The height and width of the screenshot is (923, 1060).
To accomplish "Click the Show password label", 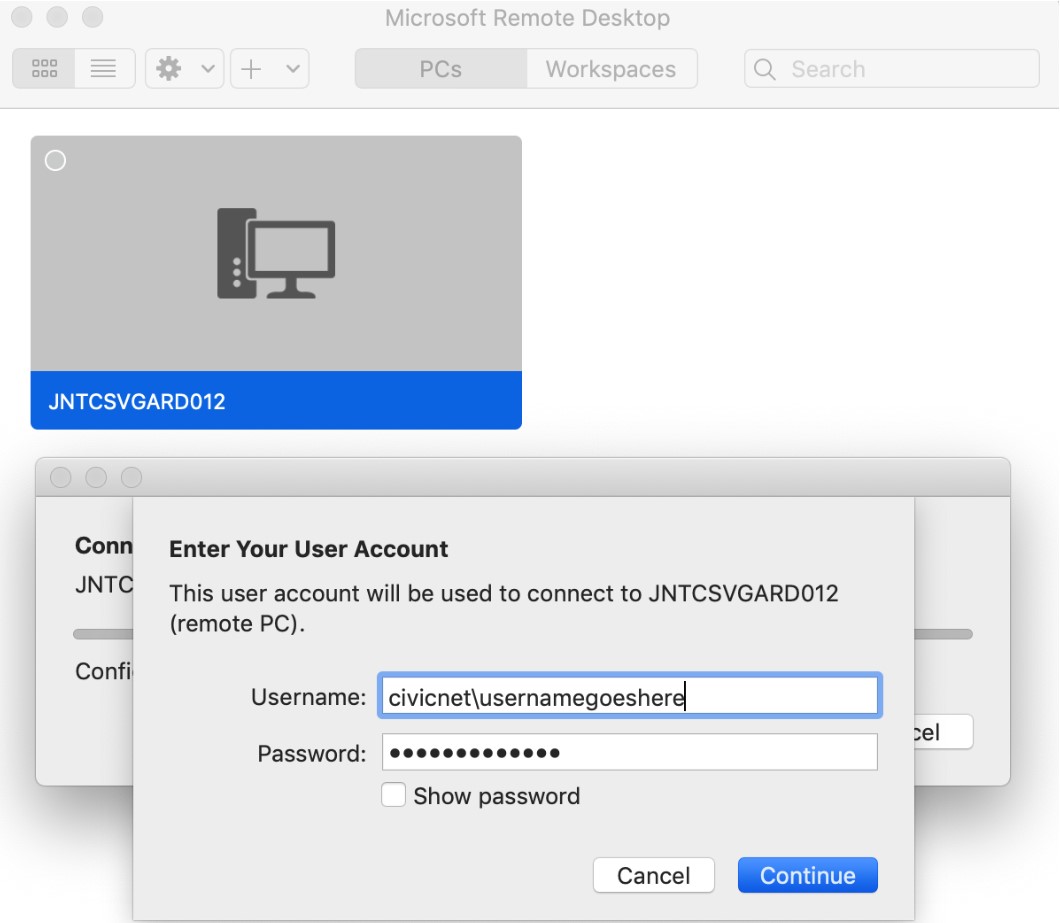I will [x=497, y=796].
